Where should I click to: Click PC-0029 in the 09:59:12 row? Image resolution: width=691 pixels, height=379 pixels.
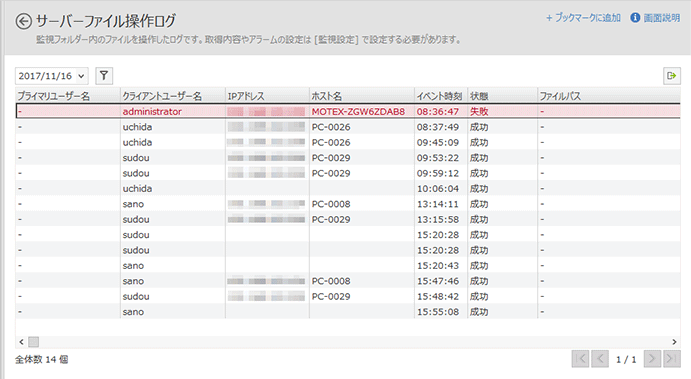pyautogui.click(x=331, y=173)
